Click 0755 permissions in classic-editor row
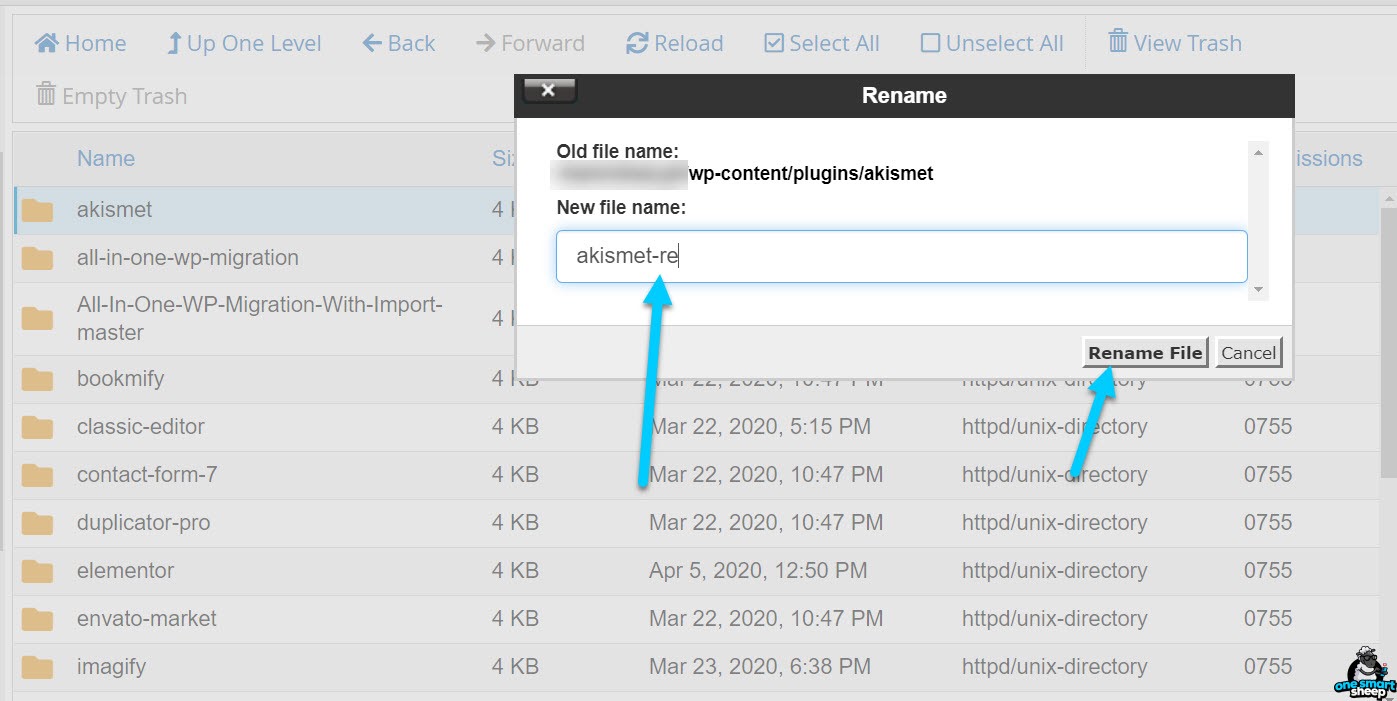Screen dimensions: 1397x701 (1268, 427)
